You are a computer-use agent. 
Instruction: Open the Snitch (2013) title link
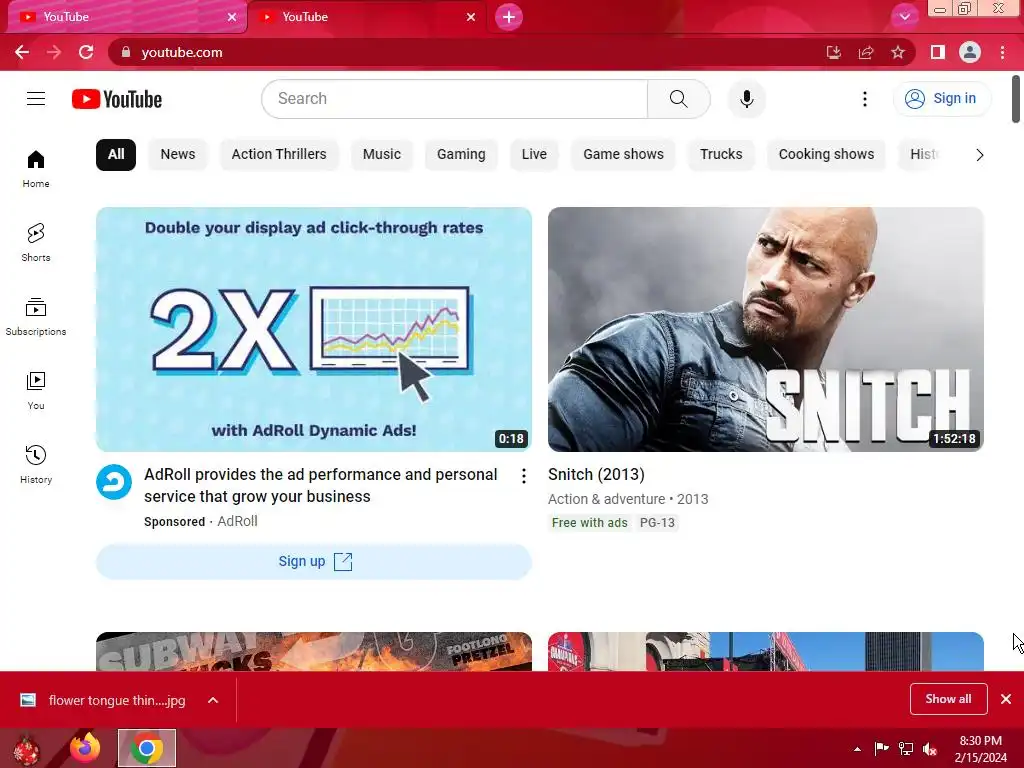tap(596, 475)
